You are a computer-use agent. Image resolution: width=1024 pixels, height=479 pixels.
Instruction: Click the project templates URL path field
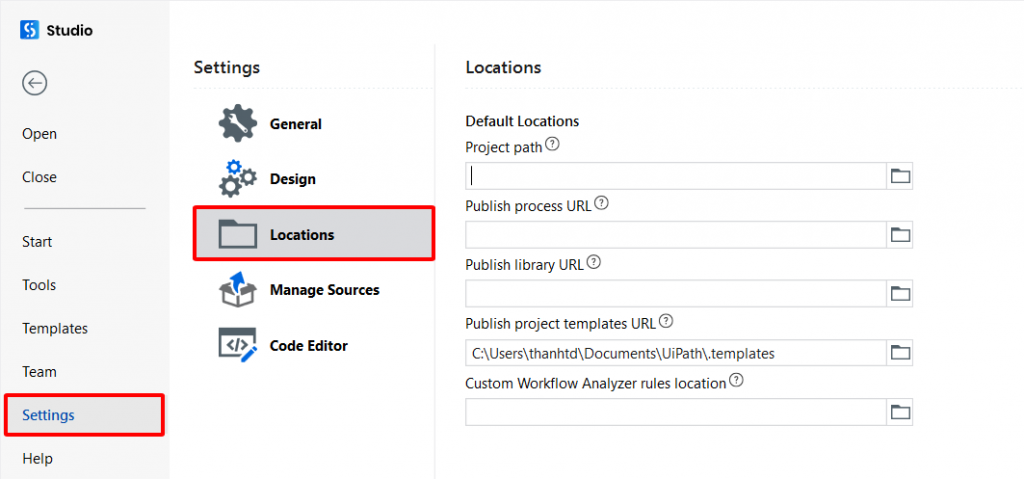[676, 353]
